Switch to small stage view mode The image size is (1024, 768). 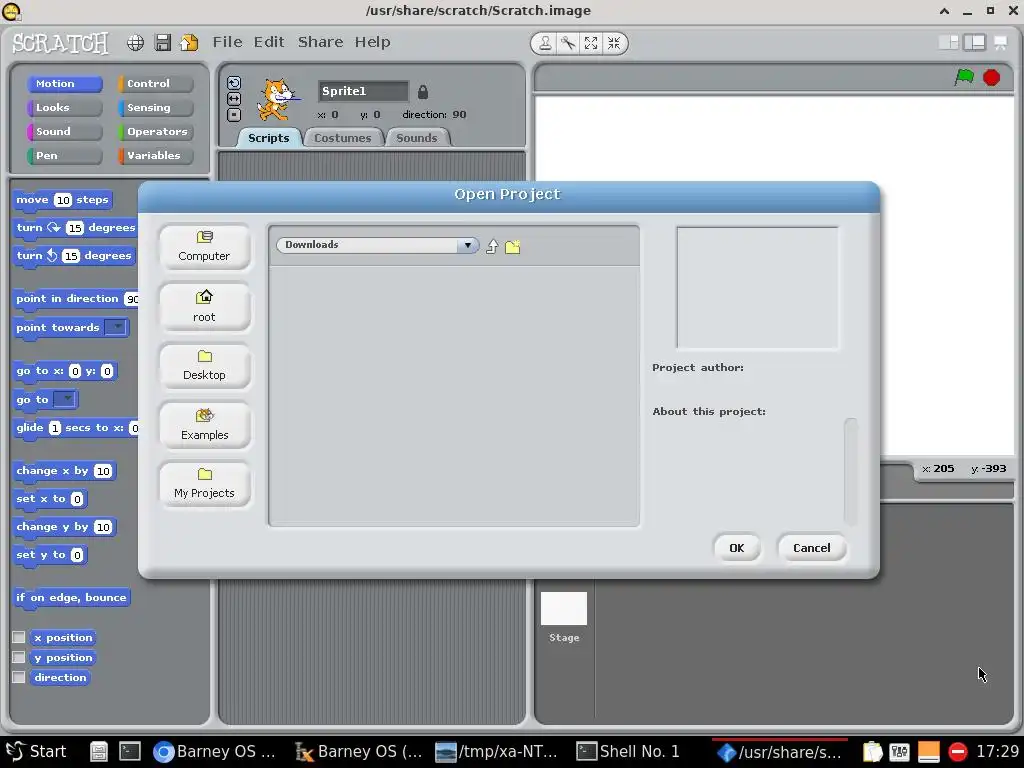pyautogui.click(x=948, y=42)
